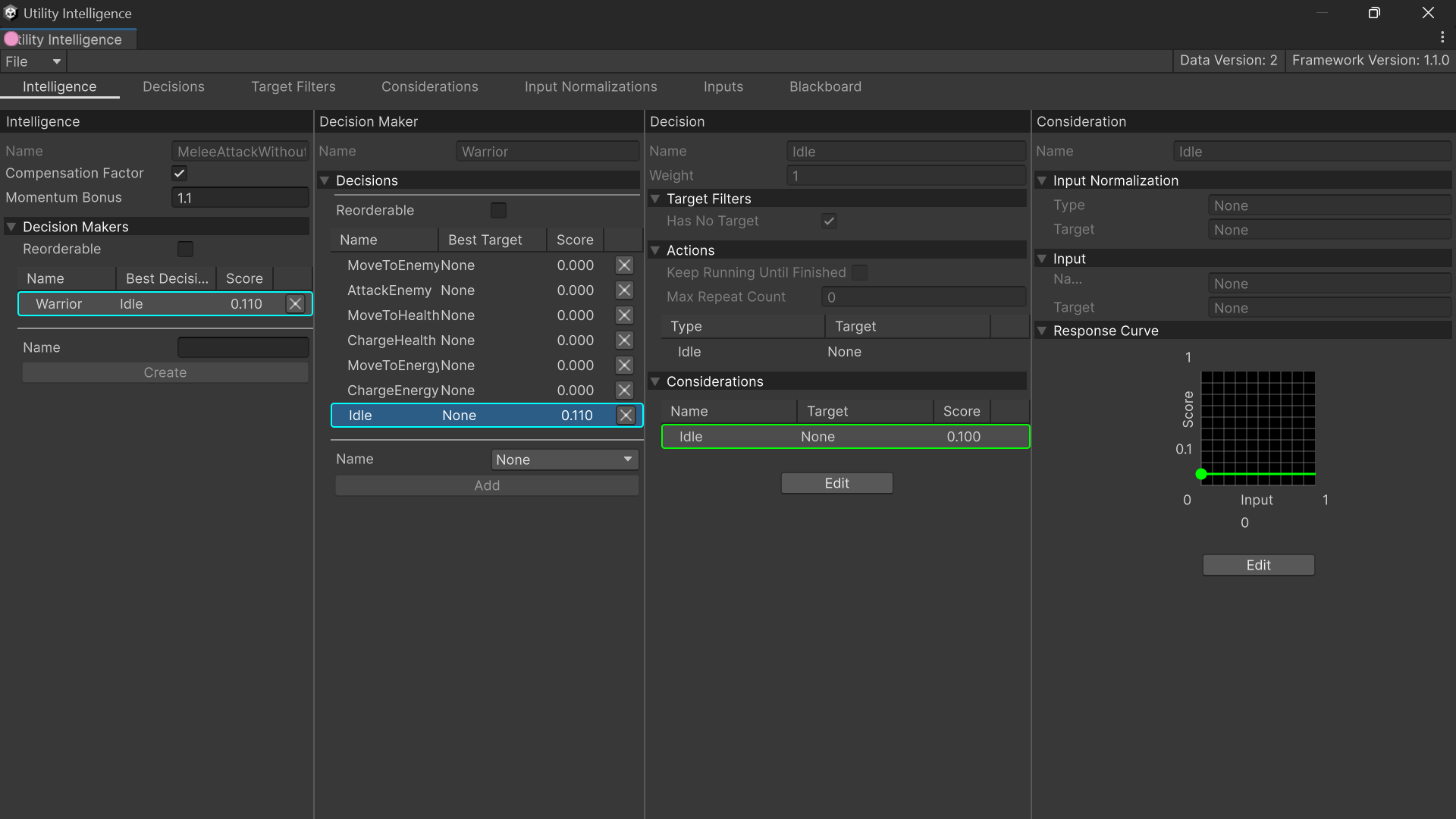Open the File menu

[33, 61]
